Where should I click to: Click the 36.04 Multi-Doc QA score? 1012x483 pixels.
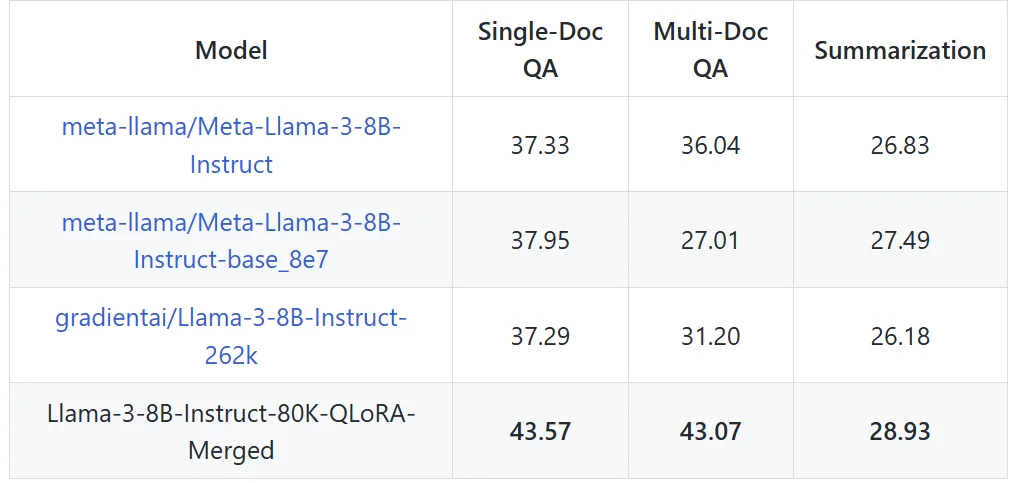pos(711,145)
